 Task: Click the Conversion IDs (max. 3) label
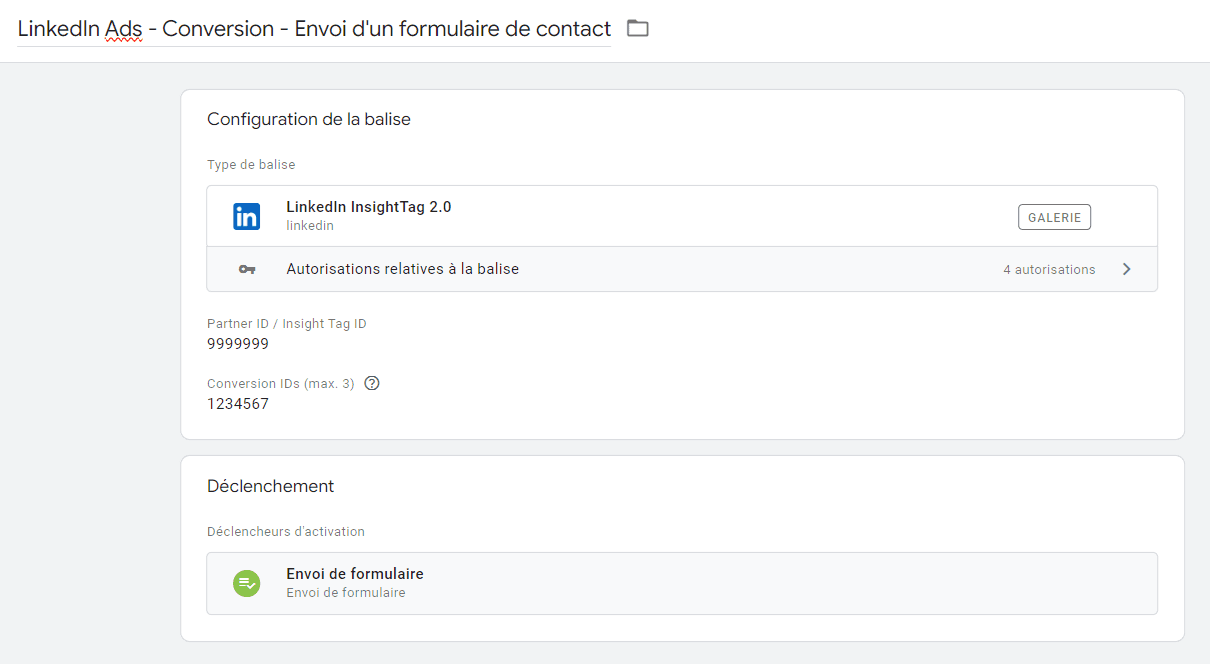tap(281, 384)
